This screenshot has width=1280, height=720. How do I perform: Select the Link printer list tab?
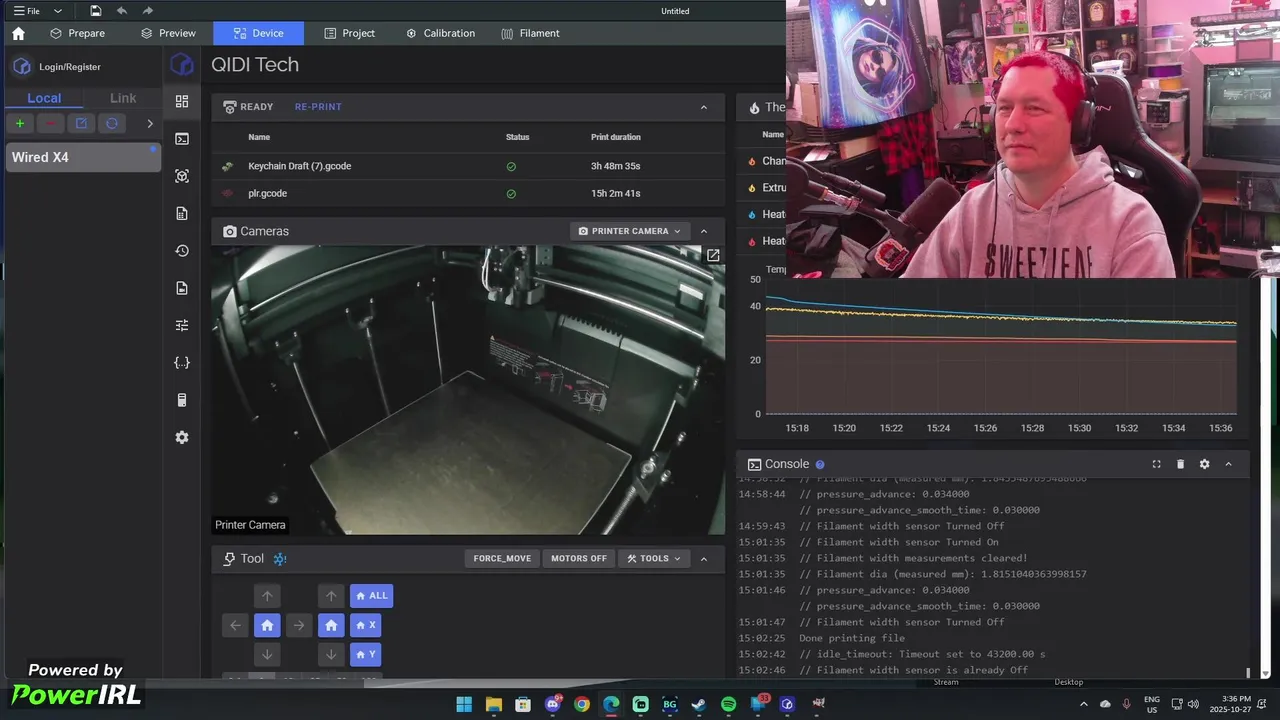[x=123, y=98]
